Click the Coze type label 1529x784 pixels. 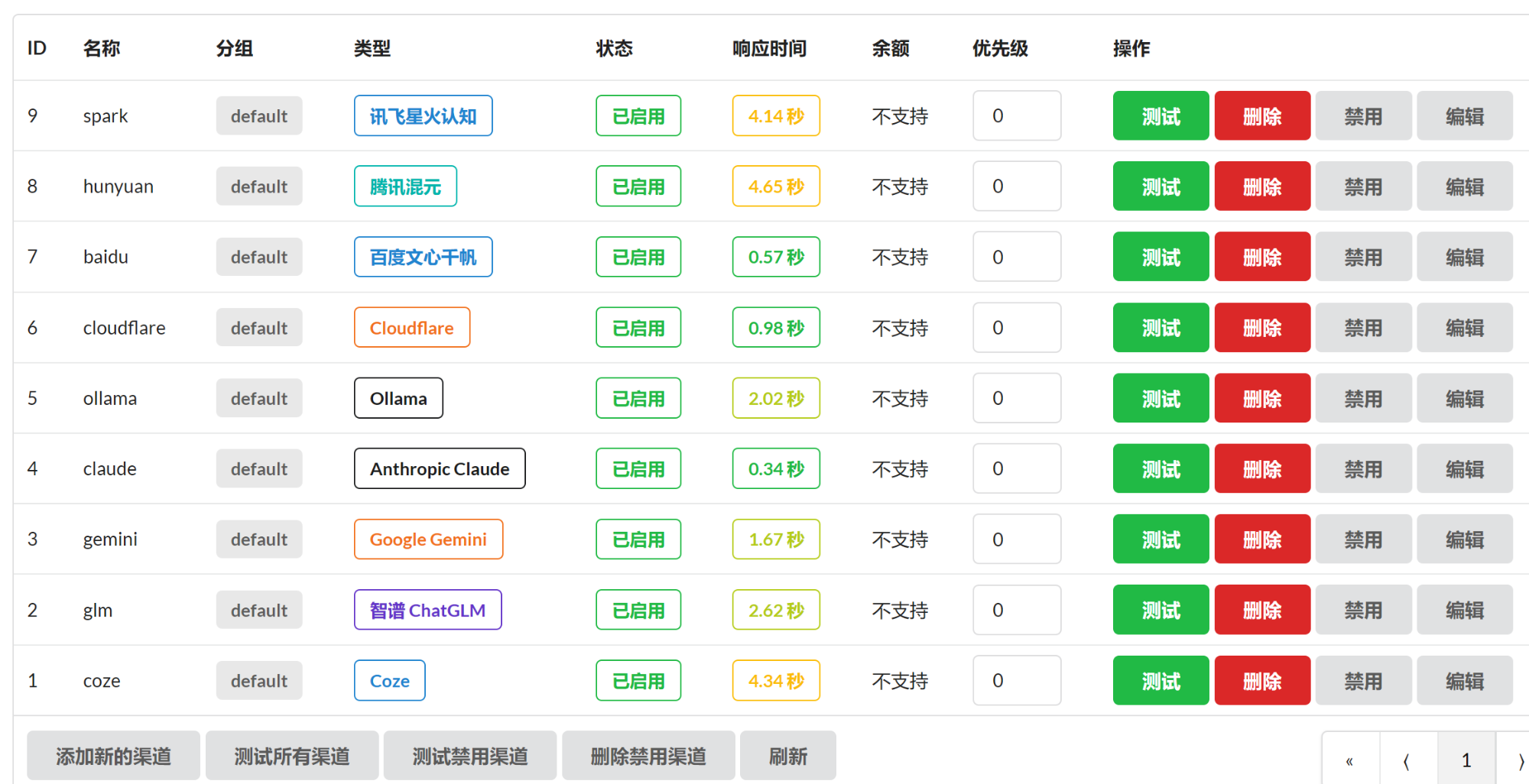coord(390,680)
